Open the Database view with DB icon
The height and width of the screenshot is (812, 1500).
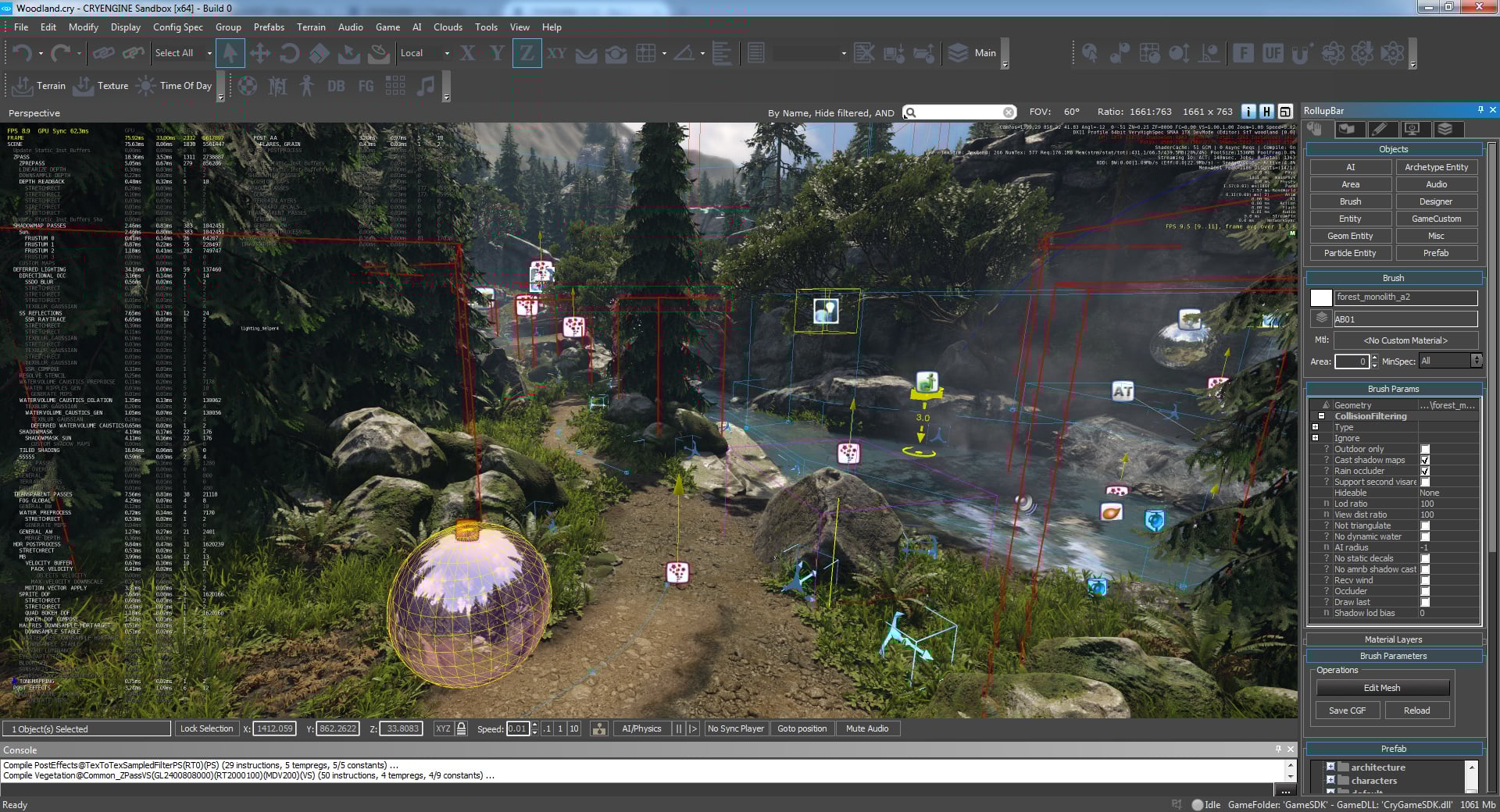(x=336, y=86)
